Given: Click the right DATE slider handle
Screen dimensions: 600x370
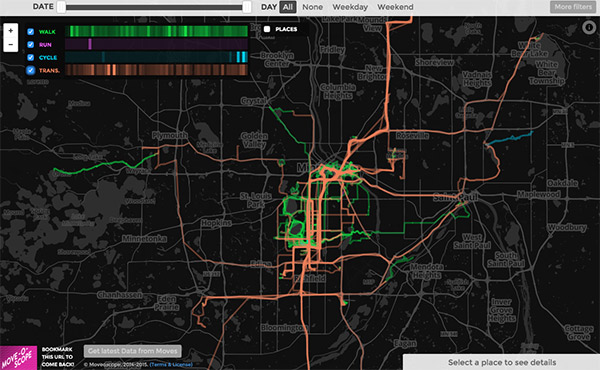Looking at the screenshot, I should tap(247, 7).
